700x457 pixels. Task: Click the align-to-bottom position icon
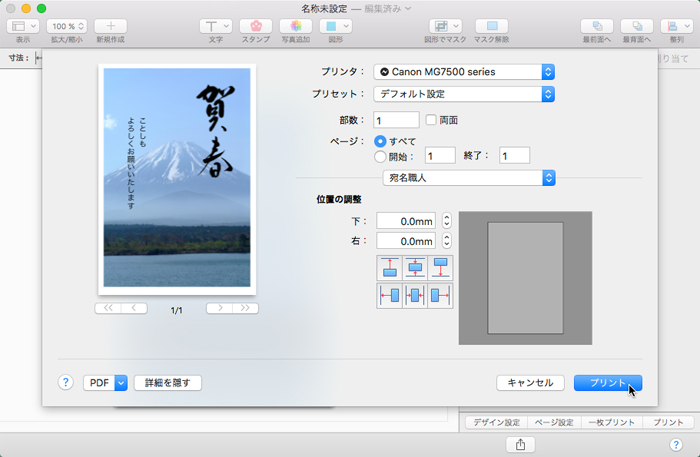440,268
